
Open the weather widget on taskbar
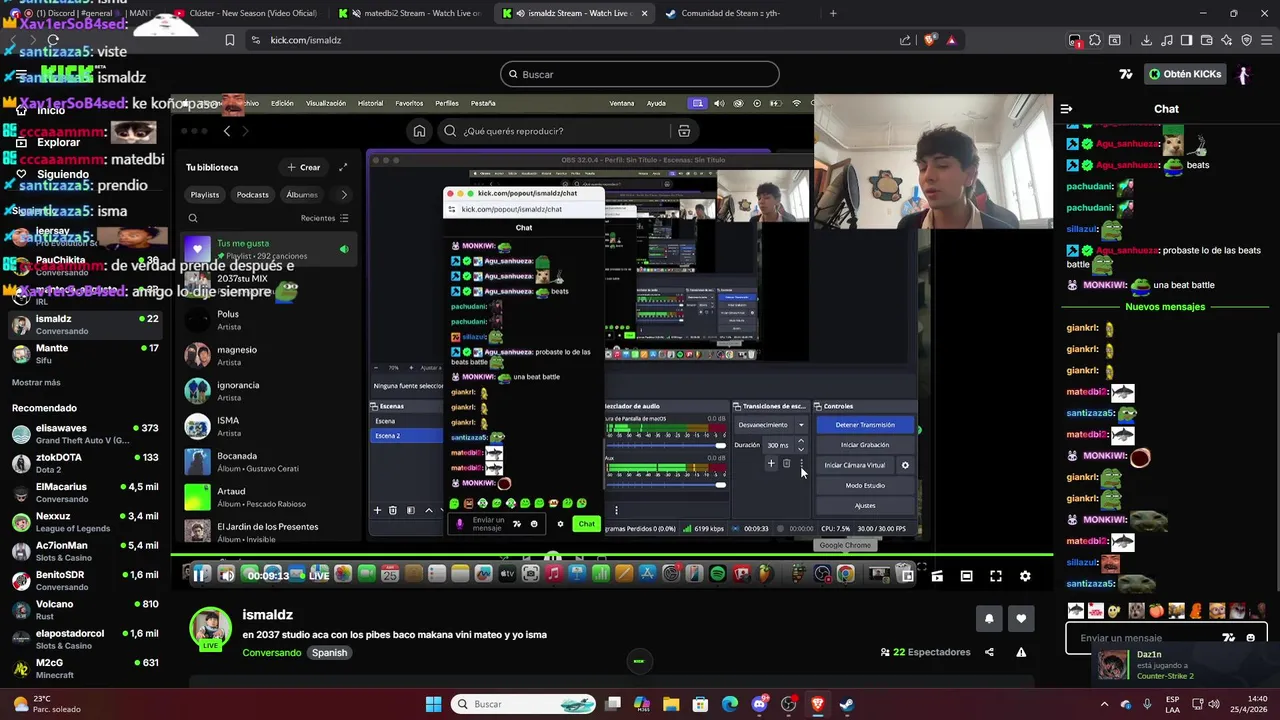tap(45, 704)
